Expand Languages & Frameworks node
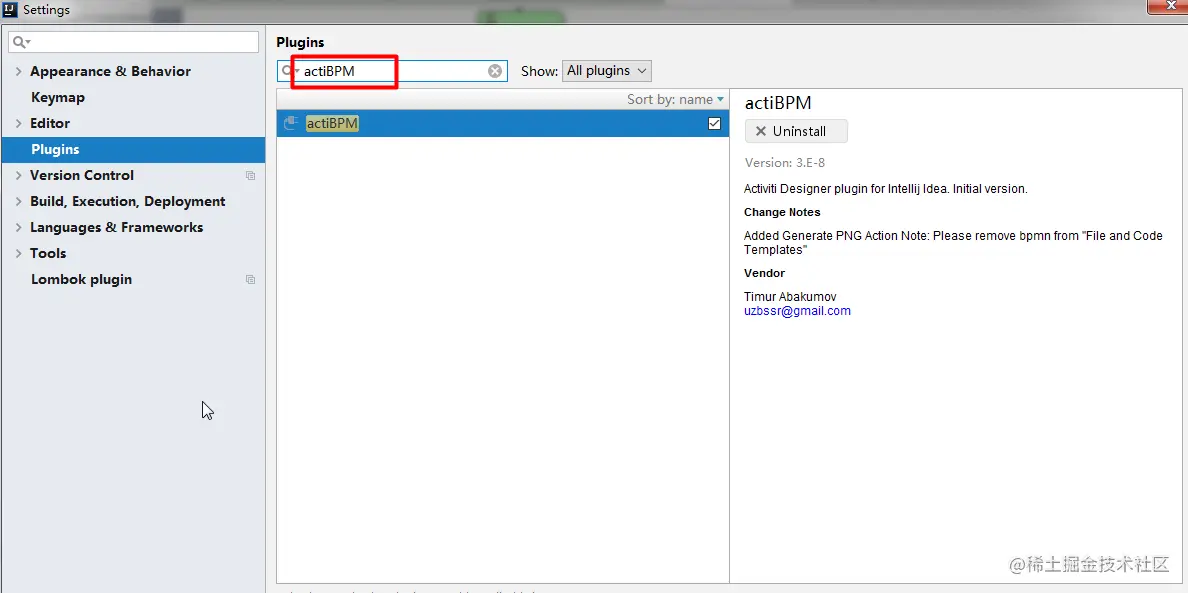This screenshot has height=593, width=1188. click(x=18, y=227)
